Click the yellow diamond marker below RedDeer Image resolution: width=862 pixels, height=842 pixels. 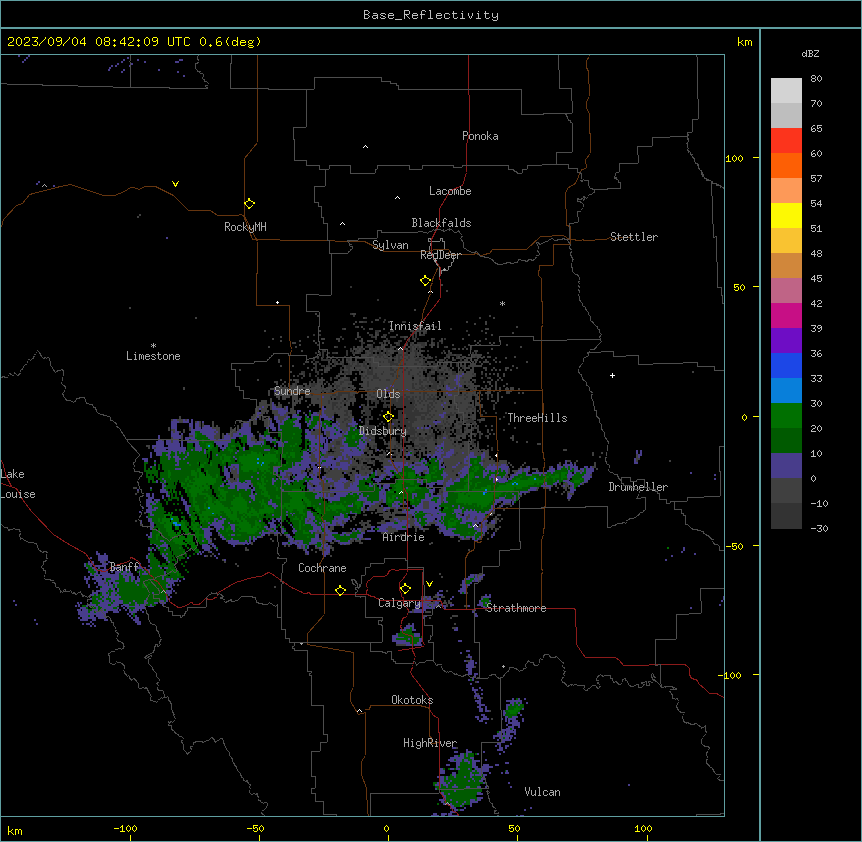425,281
